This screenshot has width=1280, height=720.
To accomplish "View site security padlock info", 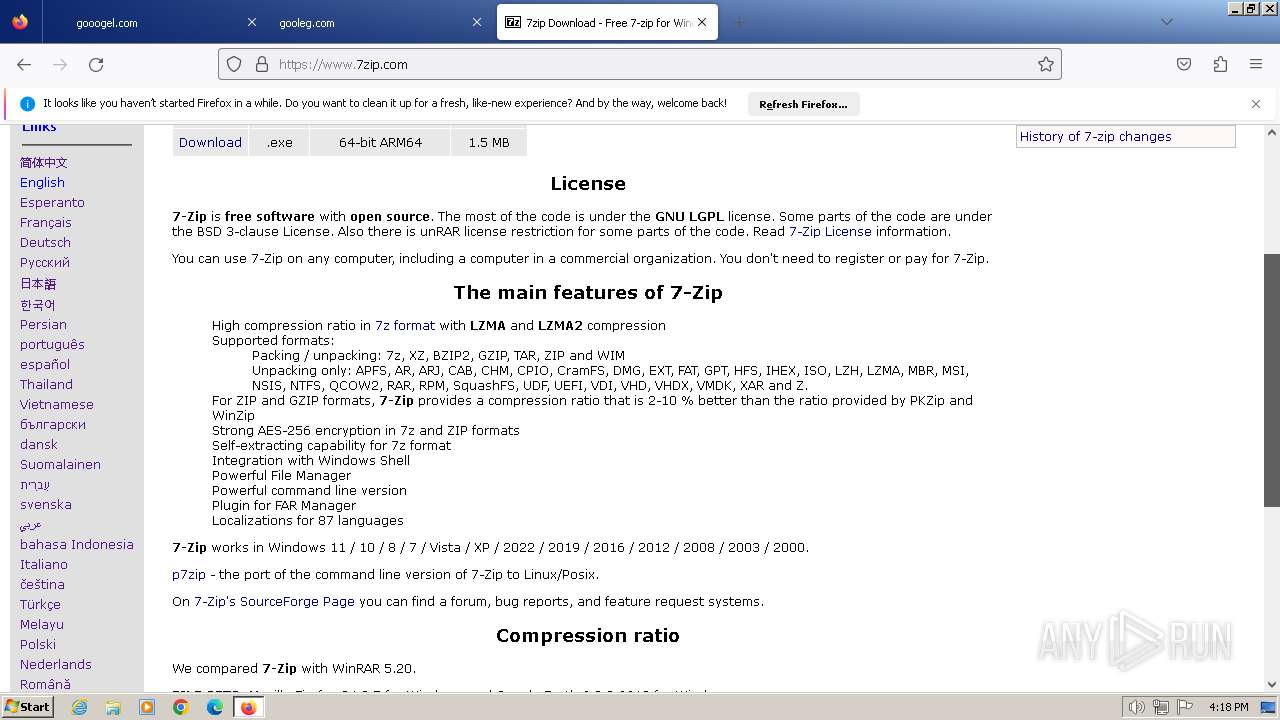I will coord(261,64).
